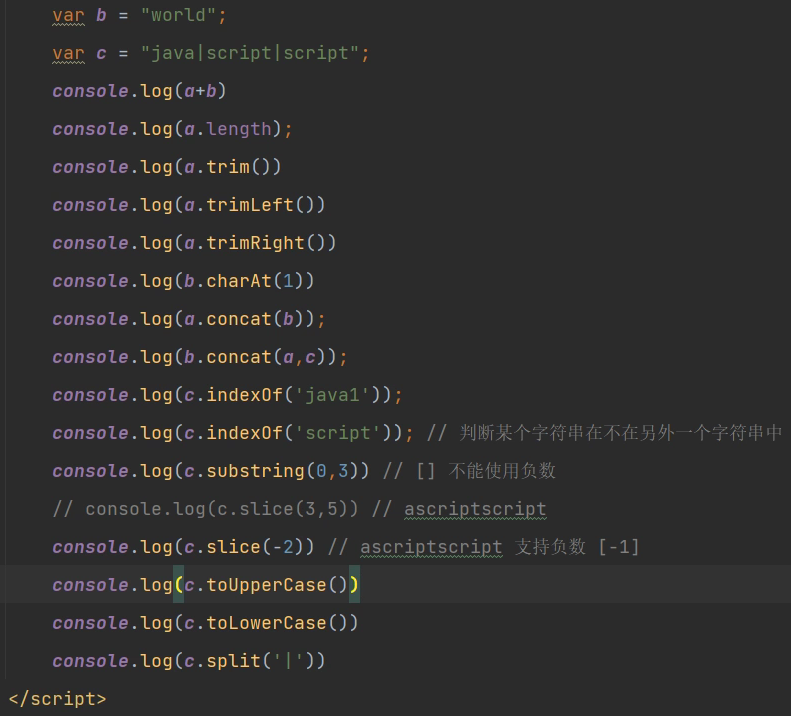Click the highlighted closing parenthesis after toUpperCase()

[354, 585]
